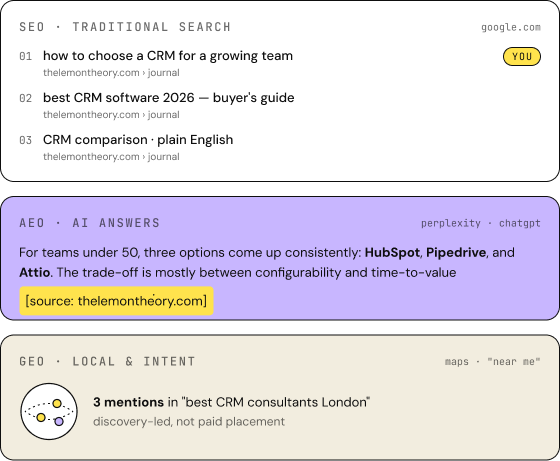This screenshot has height=461, width=560.
Task: Click the yellow YOU badge
Action: [x=522, y=56]
